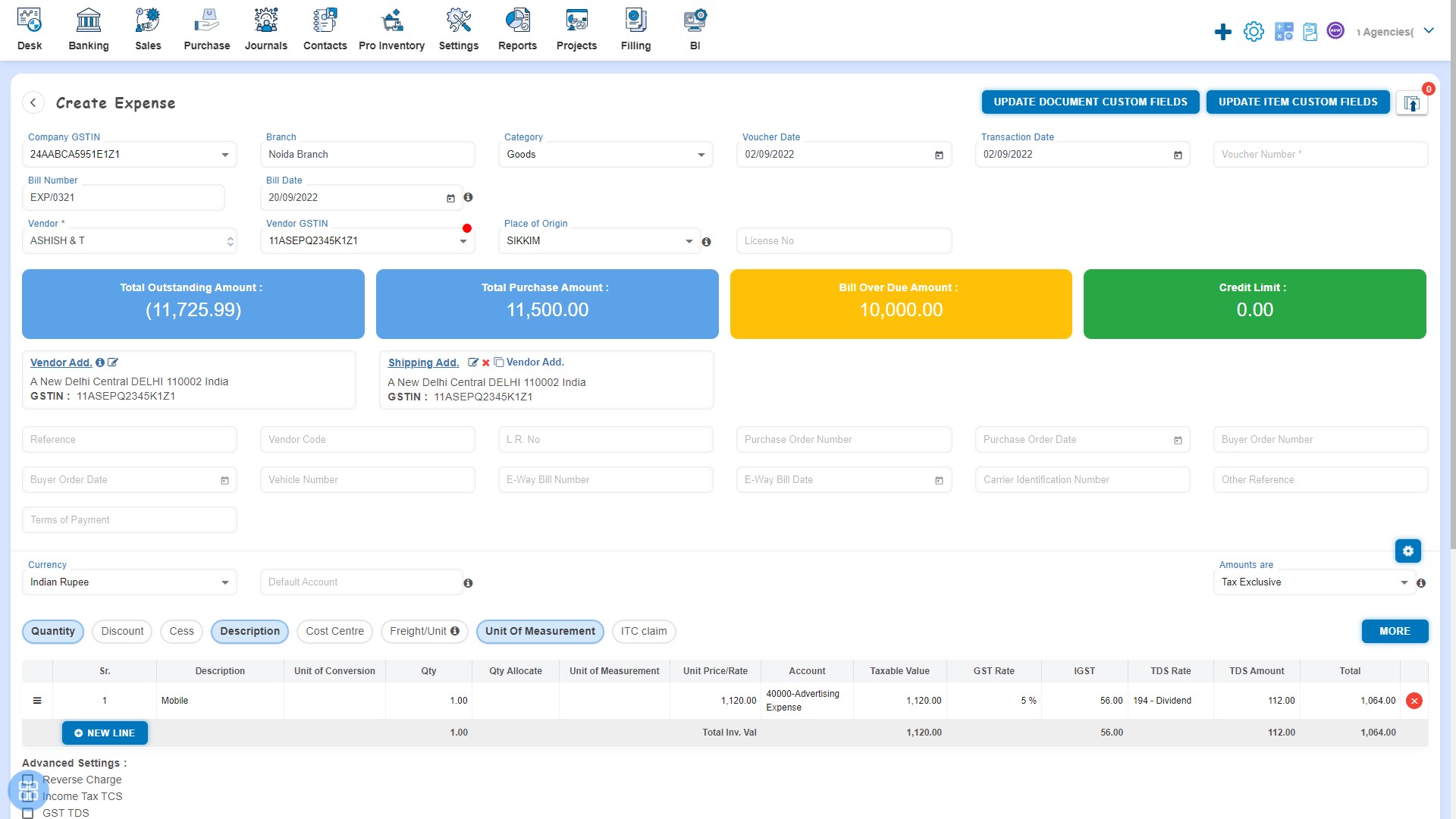
Task: Delete Mobile line item with red X
Action: pos(1414,701)
